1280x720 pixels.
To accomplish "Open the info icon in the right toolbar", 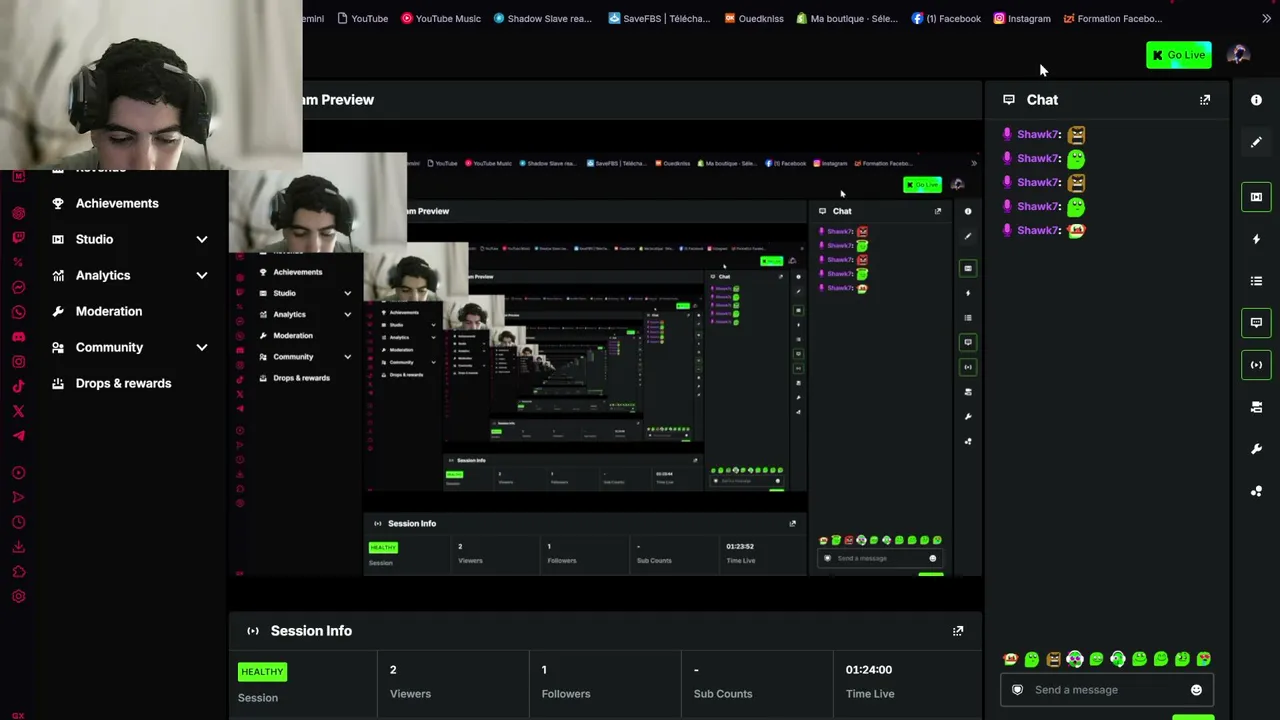I will pyautogui.click(x=1256, y=100).
